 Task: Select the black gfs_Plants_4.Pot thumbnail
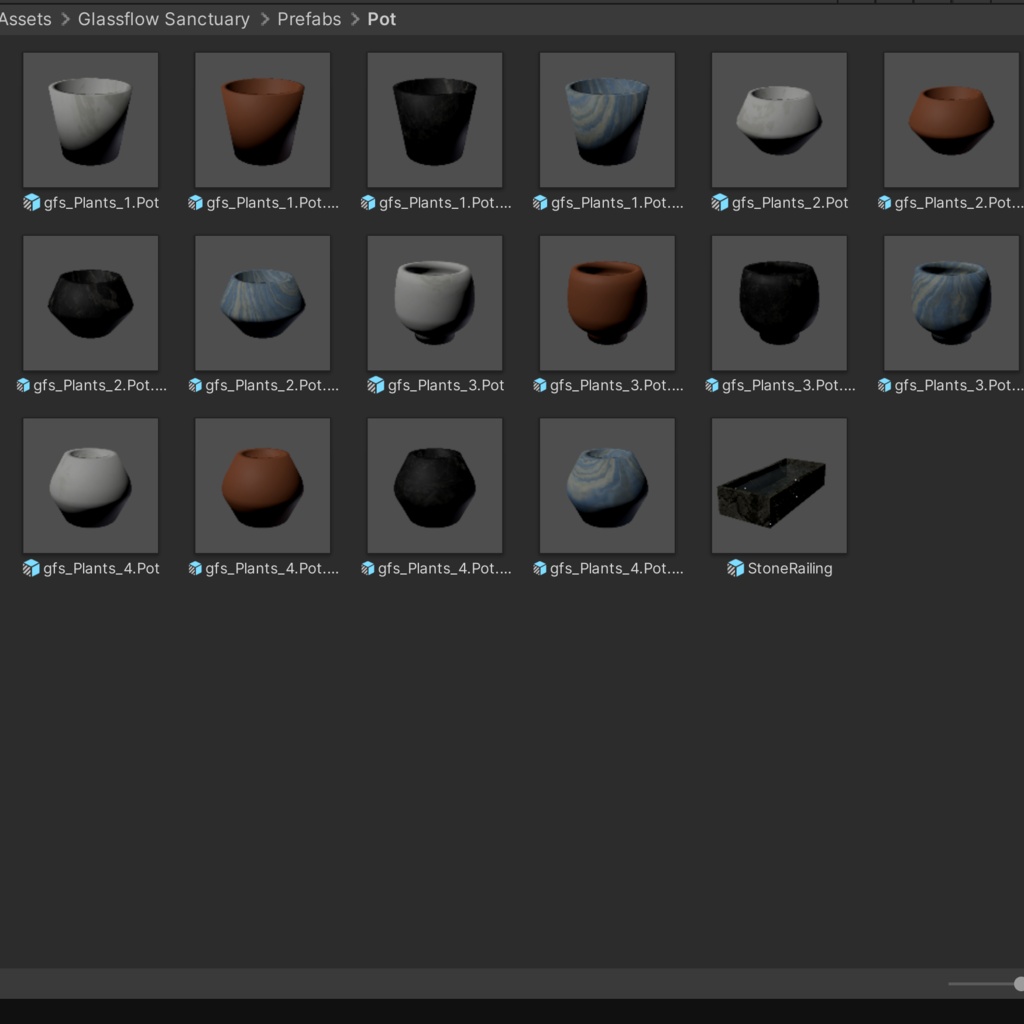coord(435,486)
